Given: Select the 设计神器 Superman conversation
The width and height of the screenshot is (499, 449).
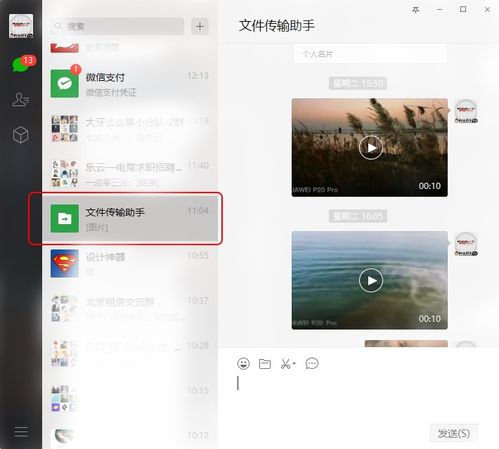Looking at the screenshot, I should pyautogui.click(x=130, y=264).
